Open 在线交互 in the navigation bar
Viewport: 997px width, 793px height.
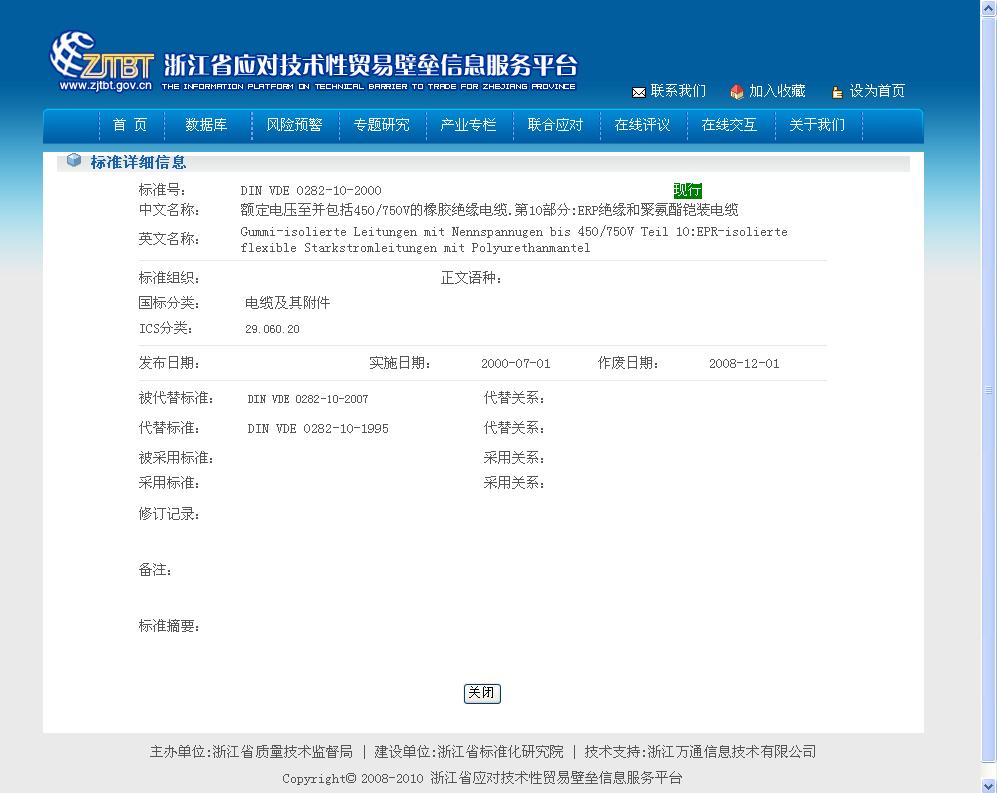(729, 125)
